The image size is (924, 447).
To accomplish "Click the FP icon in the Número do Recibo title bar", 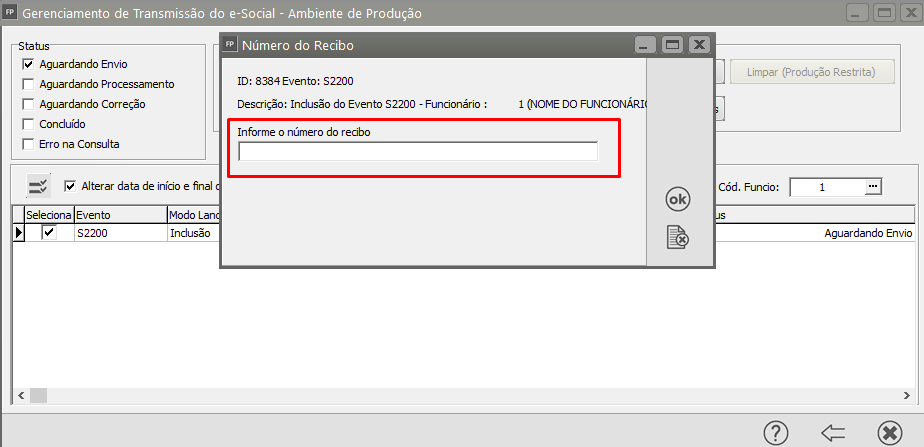I will [231, 45].
